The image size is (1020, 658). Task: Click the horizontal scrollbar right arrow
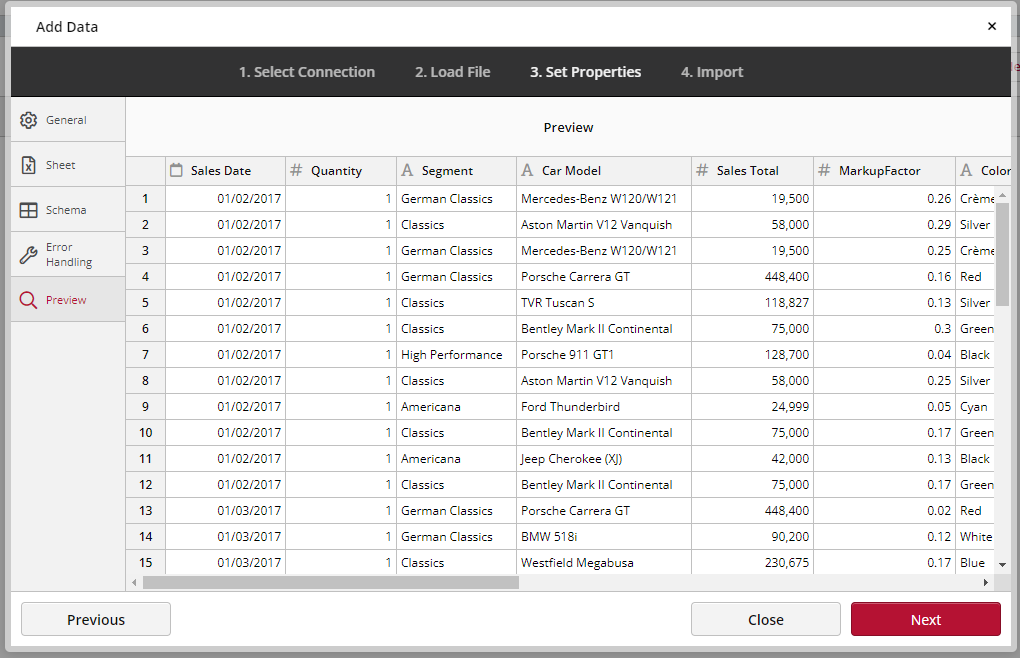(986, 583)
